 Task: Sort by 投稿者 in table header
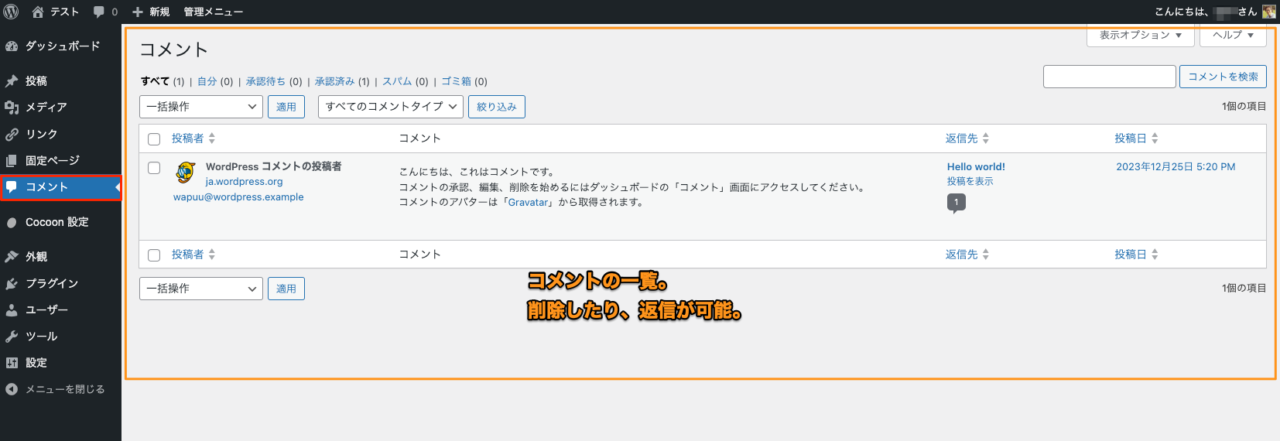(x=193, y=138)
